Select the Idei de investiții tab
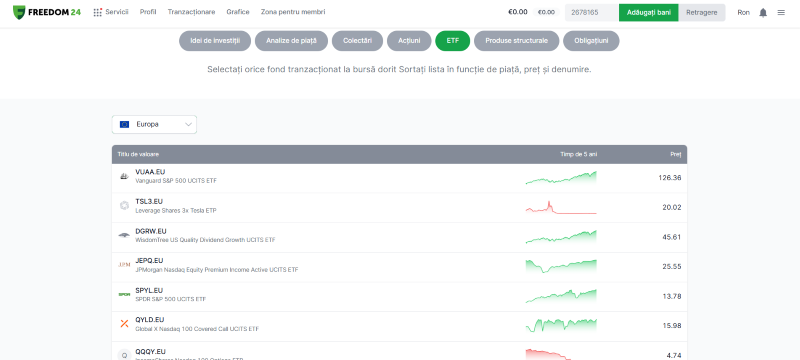 (215, 41)
